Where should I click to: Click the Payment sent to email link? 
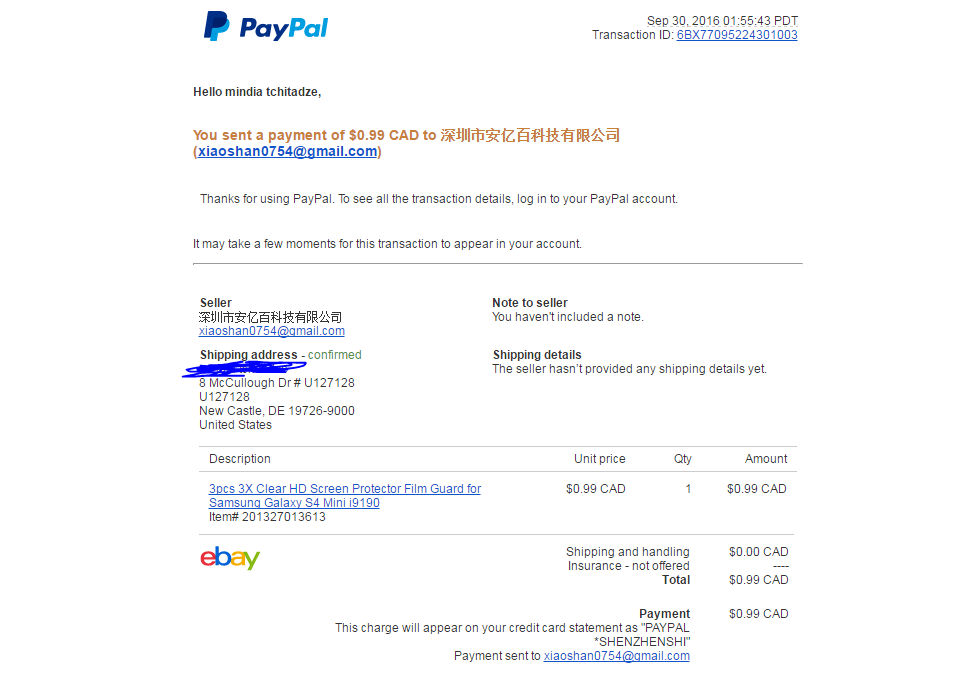616,655
